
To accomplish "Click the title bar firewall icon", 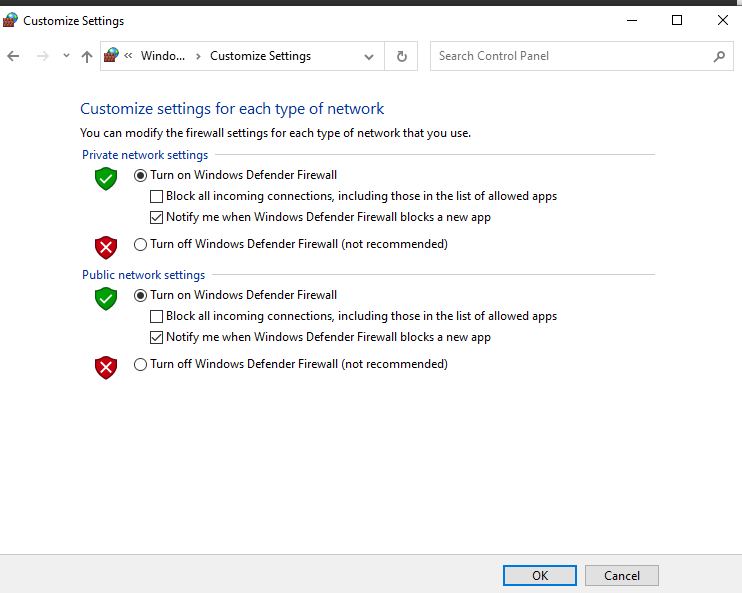I will pyautogui.click(x=10, y=20).
